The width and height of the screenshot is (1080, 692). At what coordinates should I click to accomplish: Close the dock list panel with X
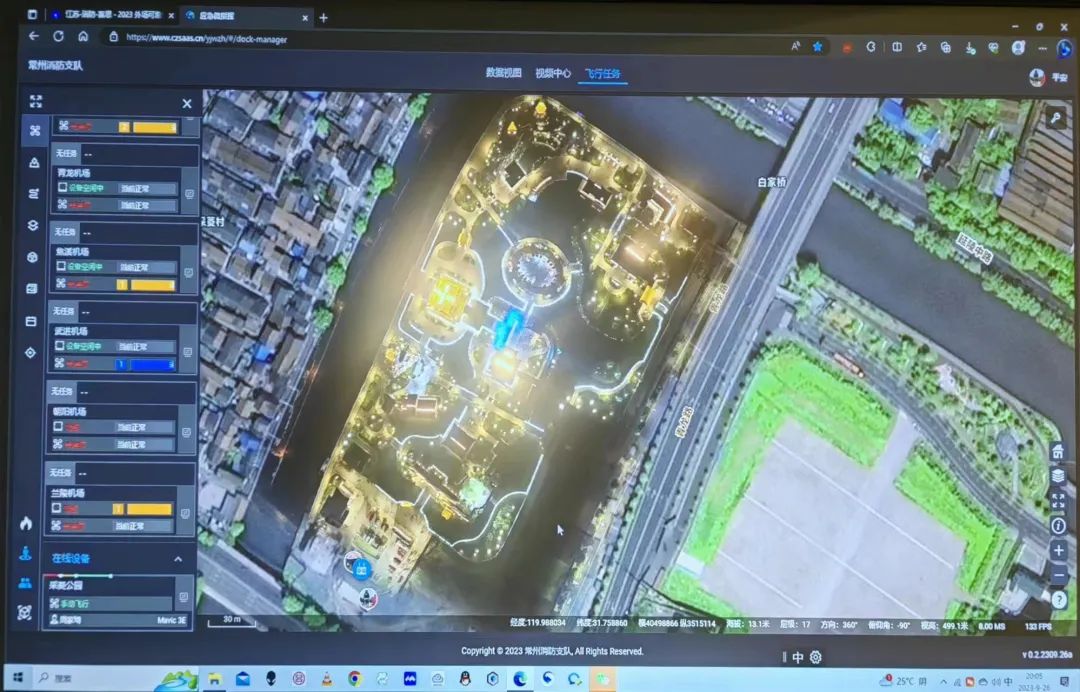click(x=187, y=103)
